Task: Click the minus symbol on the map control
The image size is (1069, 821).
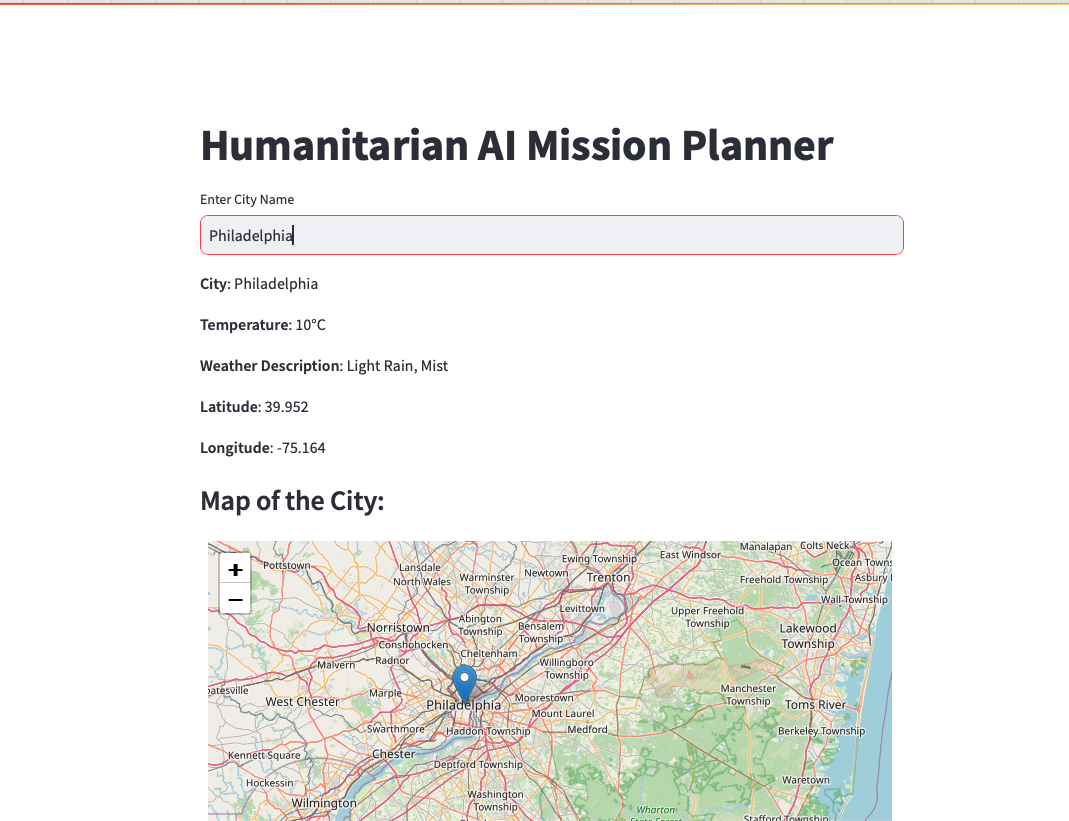Action: point(235,598)
